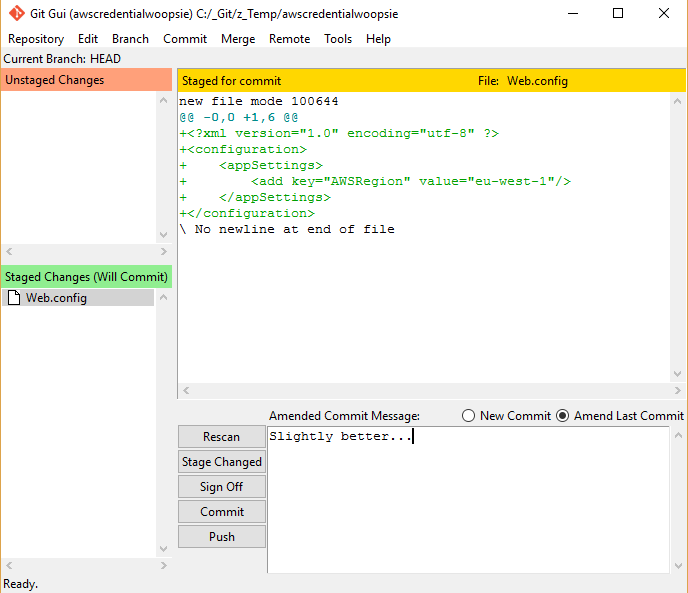Click the closing </configuration> diff line
688x593 pixels.
click(247, 213)
